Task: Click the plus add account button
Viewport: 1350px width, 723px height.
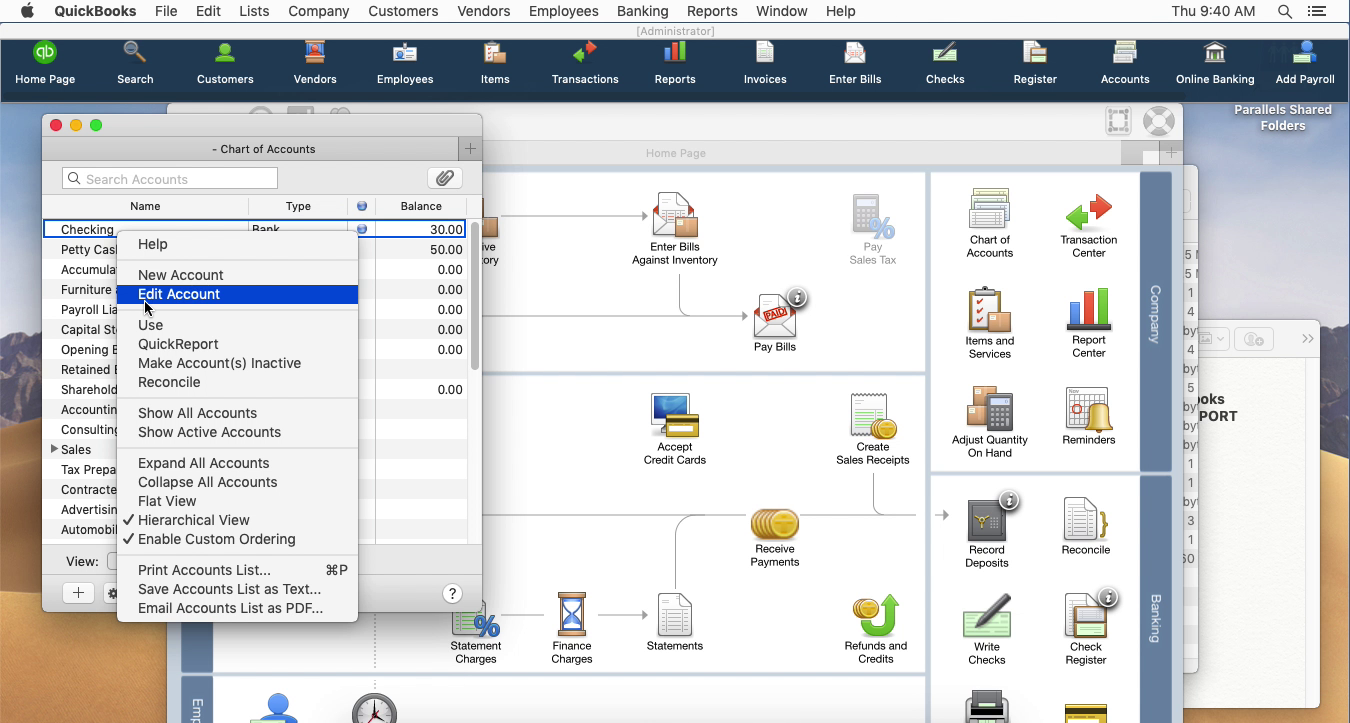Action: [x=78, y=593]
